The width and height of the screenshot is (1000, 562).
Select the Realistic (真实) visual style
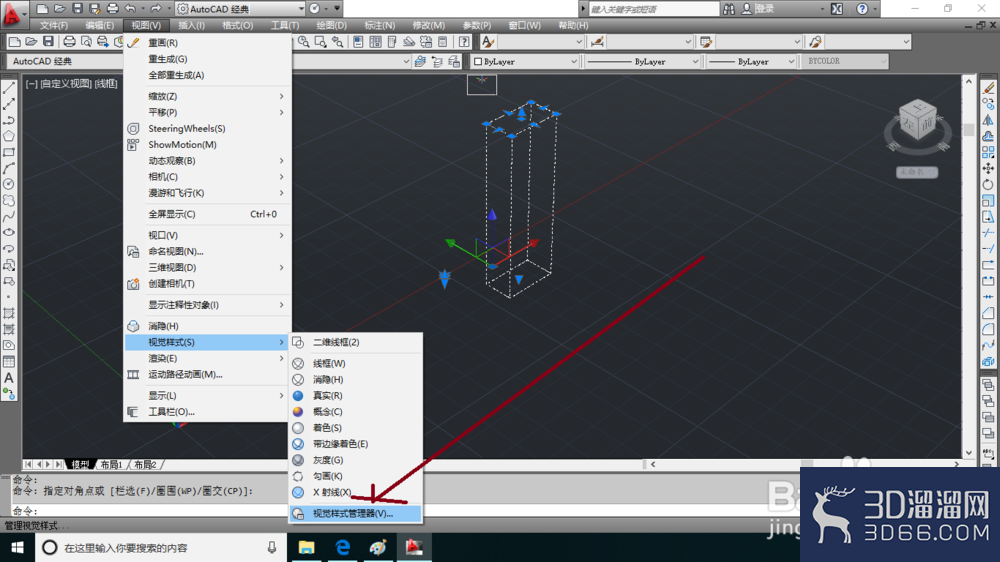click(x=355, y=396)
